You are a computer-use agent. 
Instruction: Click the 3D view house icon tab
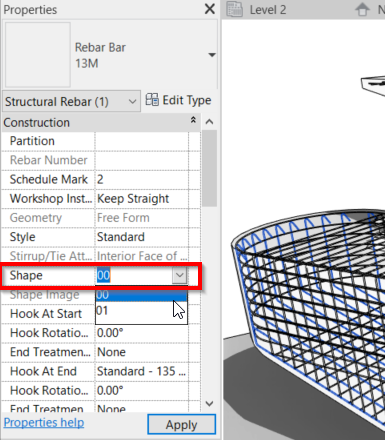[362, 9]
